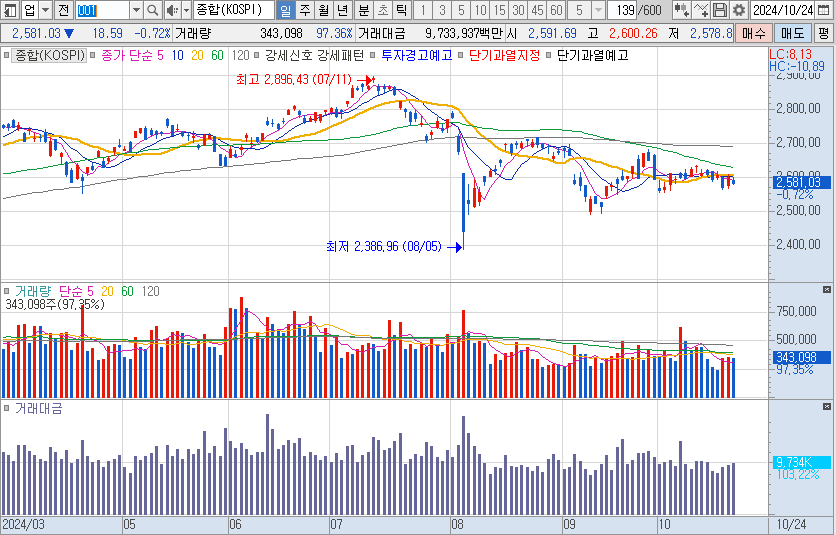The height and width of the screenshot is (535, 836).
Task: Toggle the 단기과열예고 checkbox
Action: click(549, 55)
